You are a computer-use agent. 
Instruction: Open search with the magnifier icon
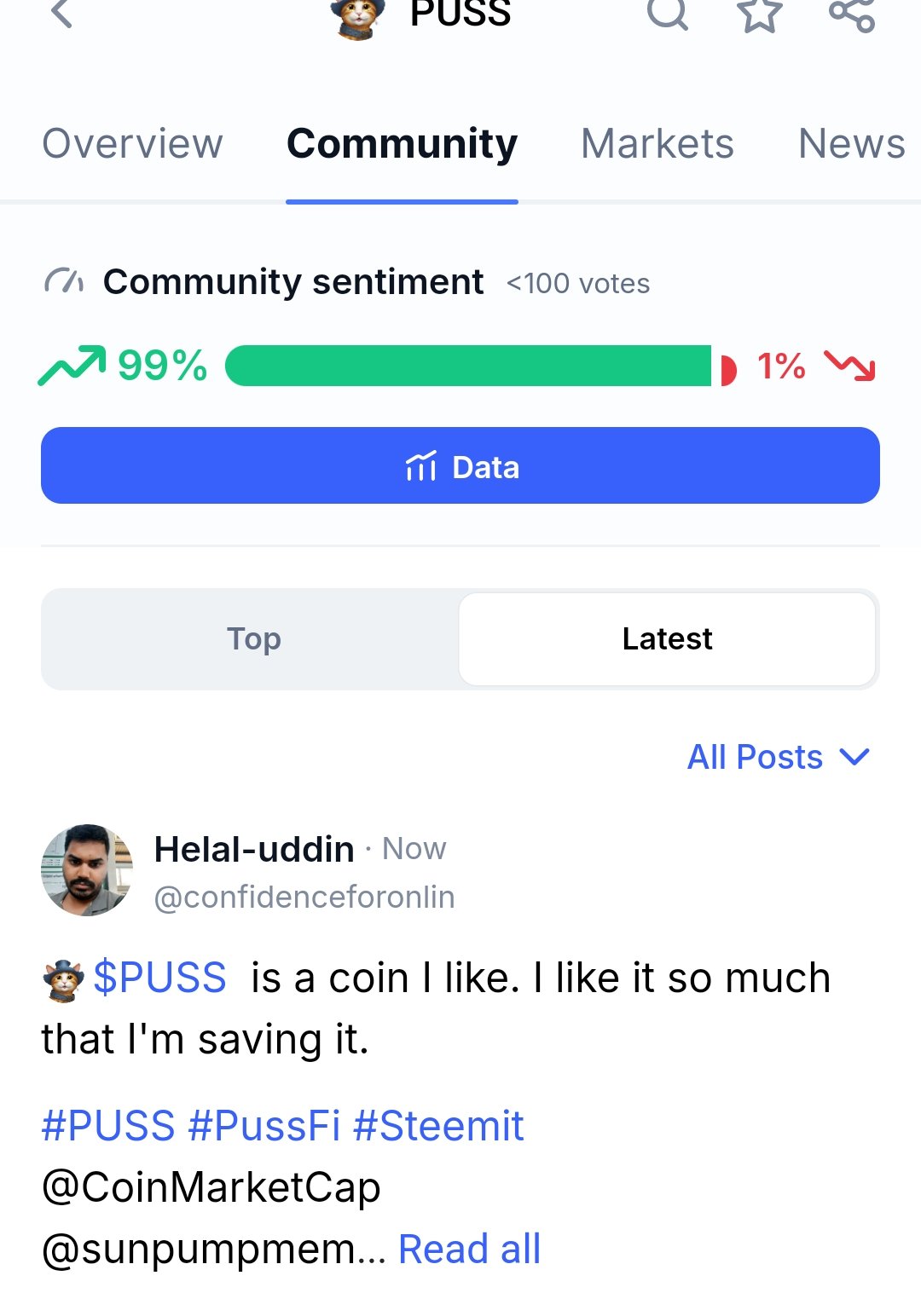click(x=668, y=12)
